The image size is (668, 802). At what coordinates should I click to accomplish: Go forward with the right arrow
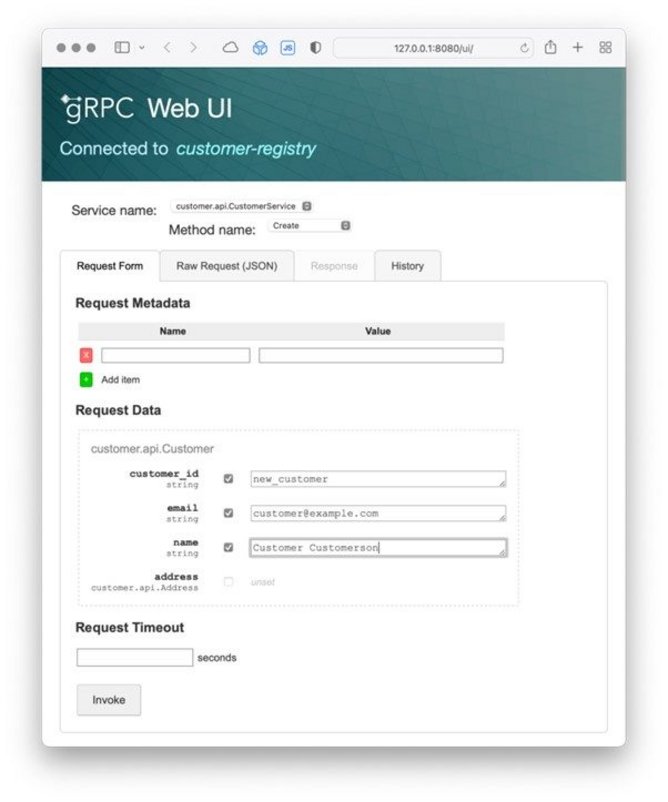193,48
